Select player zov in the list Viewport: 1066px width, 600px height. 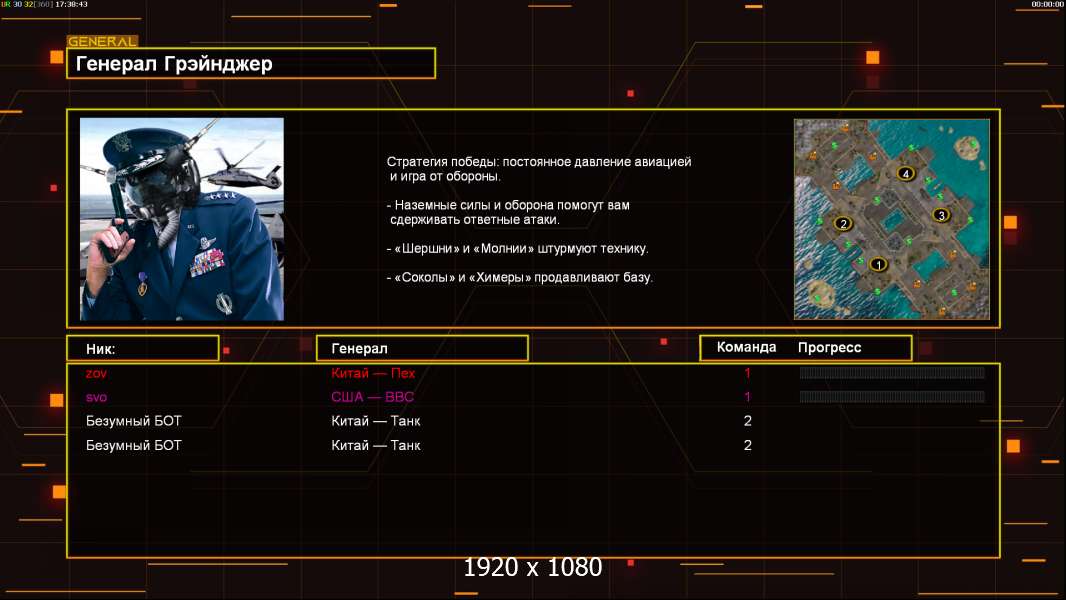[96, 373]
